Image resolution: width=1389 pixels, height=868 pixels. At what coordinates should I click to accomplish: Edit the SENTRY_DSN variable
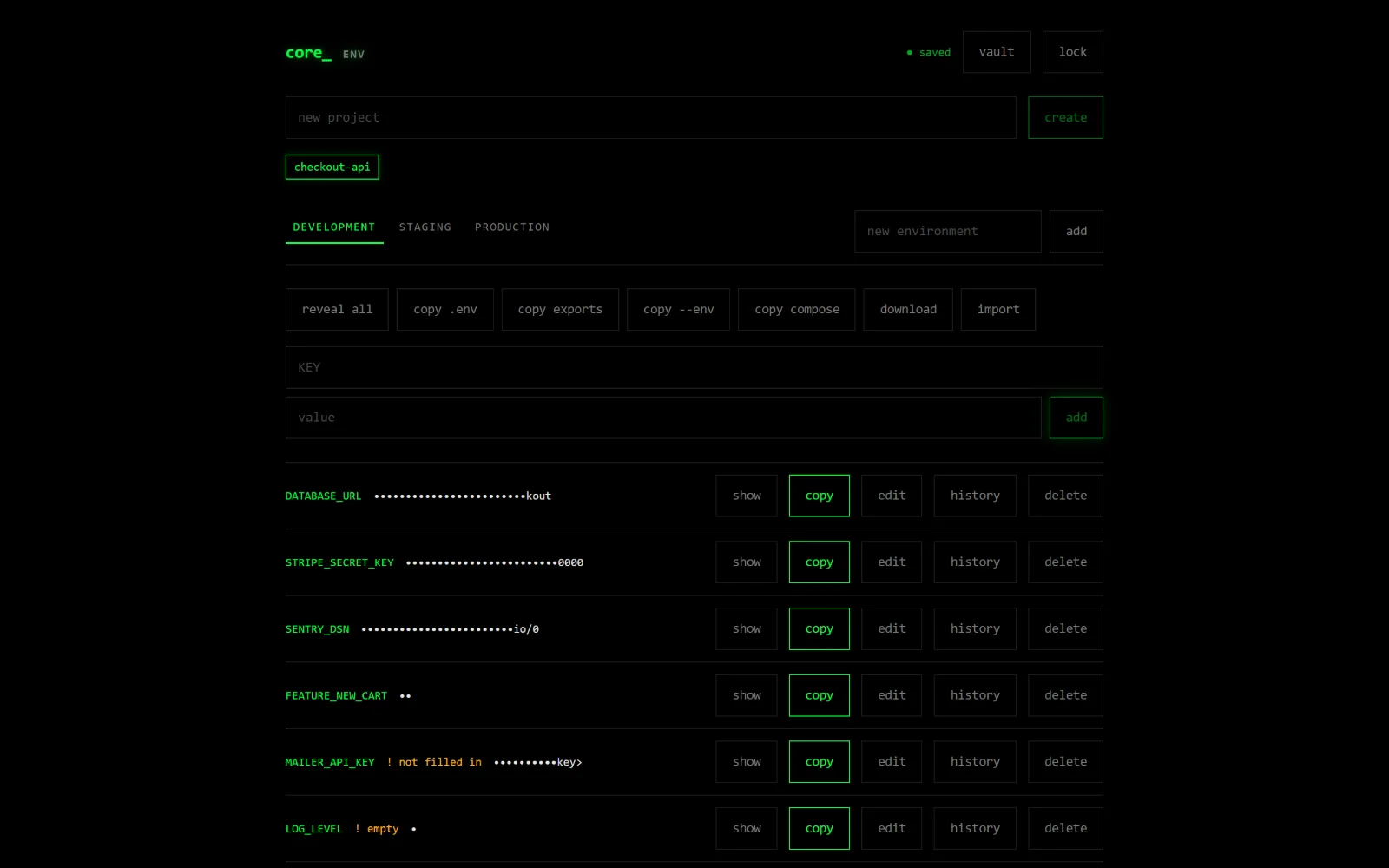[892, 629]
